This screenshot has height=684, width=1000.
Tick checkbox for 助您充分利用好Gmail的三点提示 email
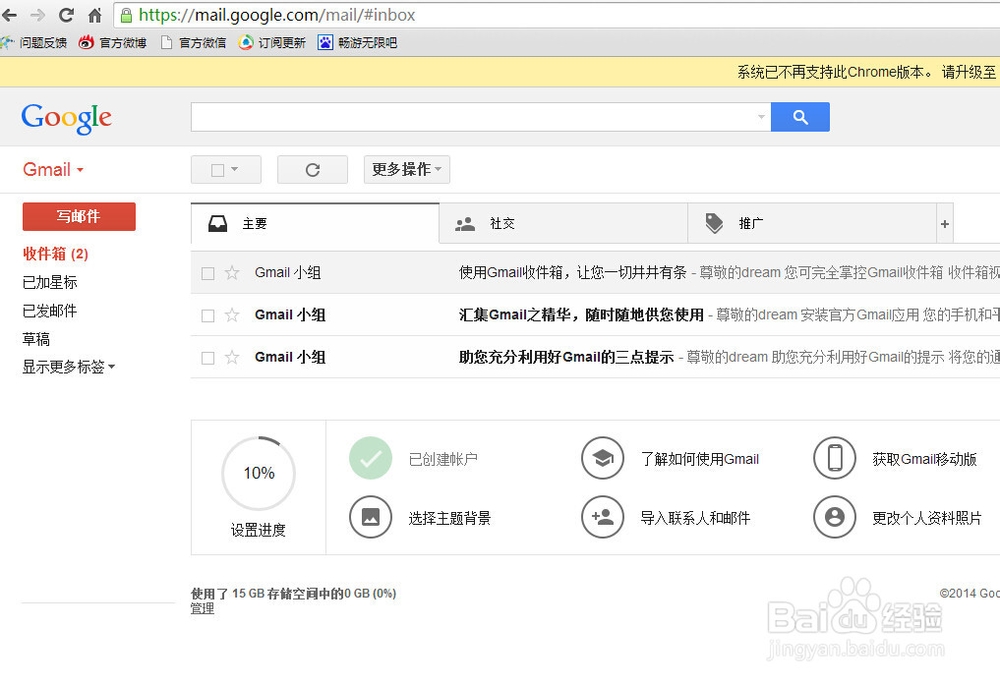coord(208,358)
